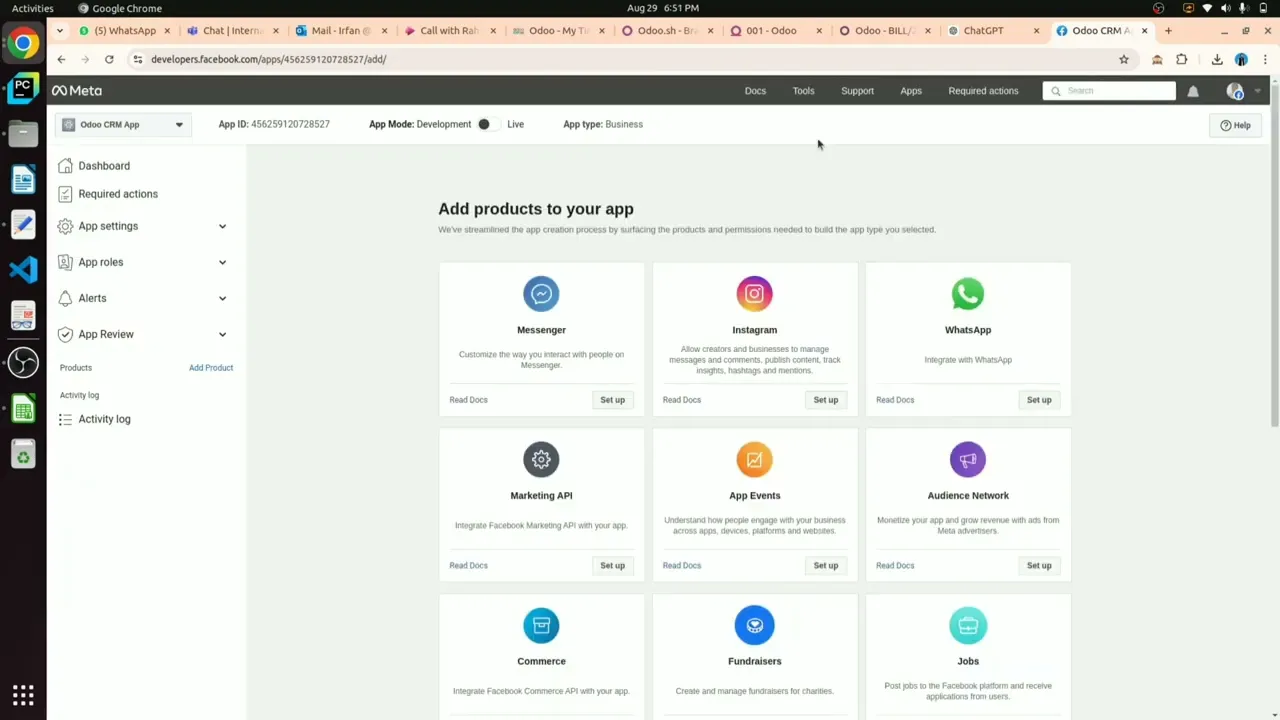Switch to the 001 - Odoo tab

pyautogui.click(x=775, y=31)
